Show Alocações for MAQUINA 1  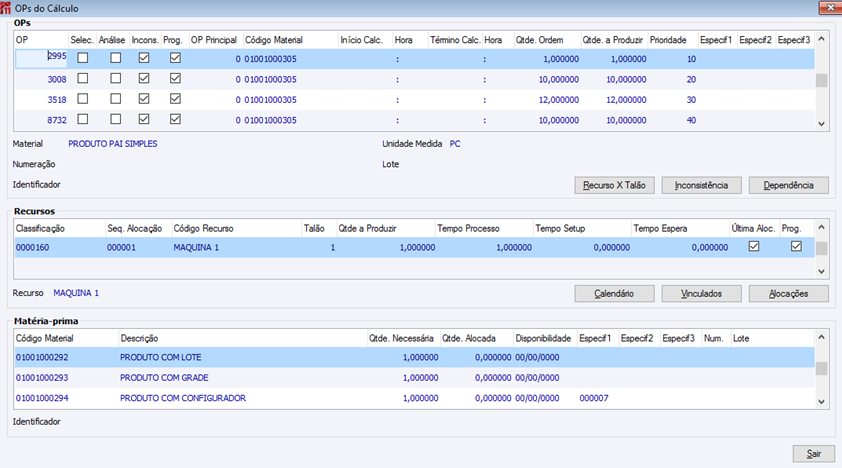(x=788, y=294)
